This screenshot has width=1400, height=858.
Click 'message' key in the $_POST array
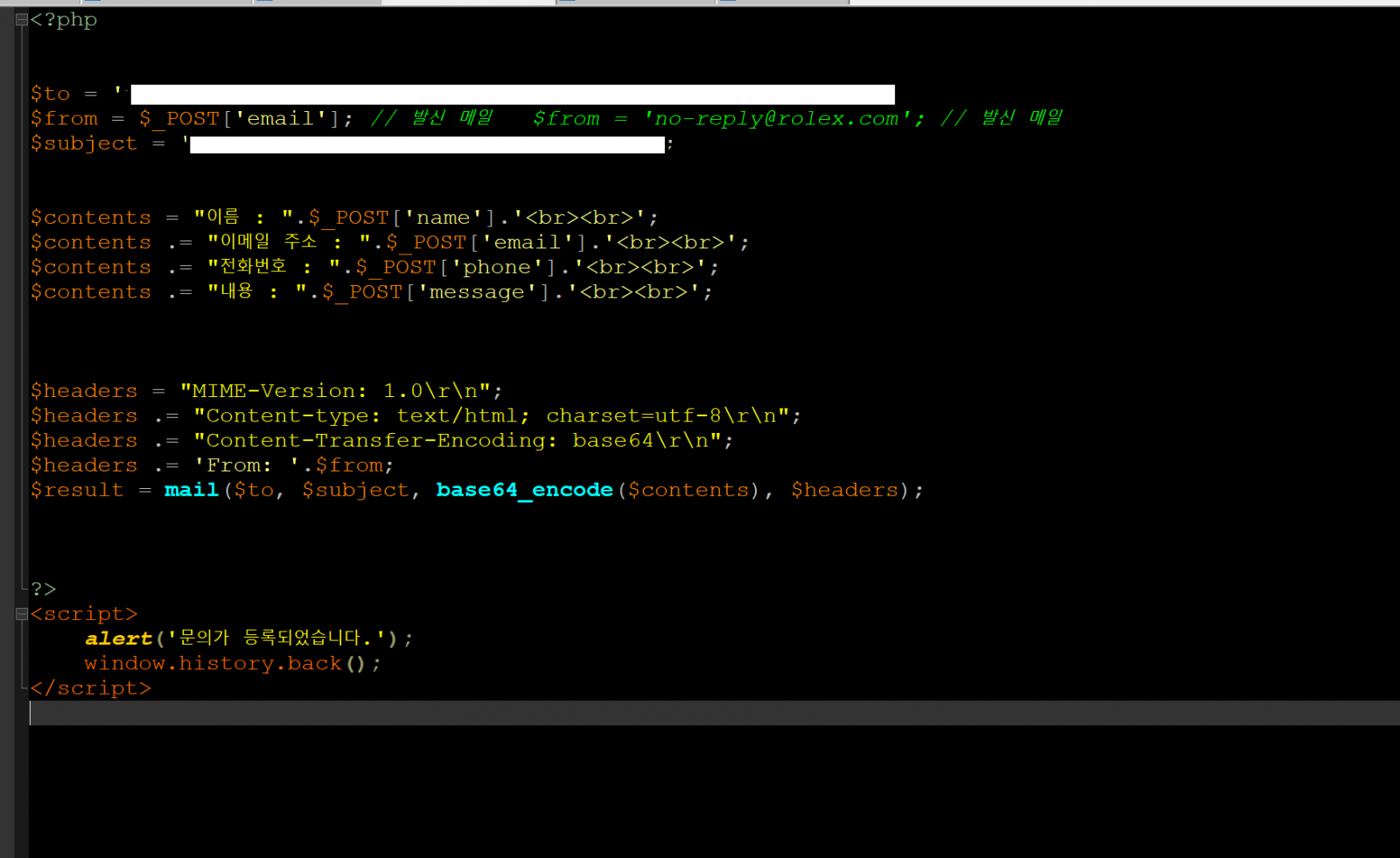[476, 292]
